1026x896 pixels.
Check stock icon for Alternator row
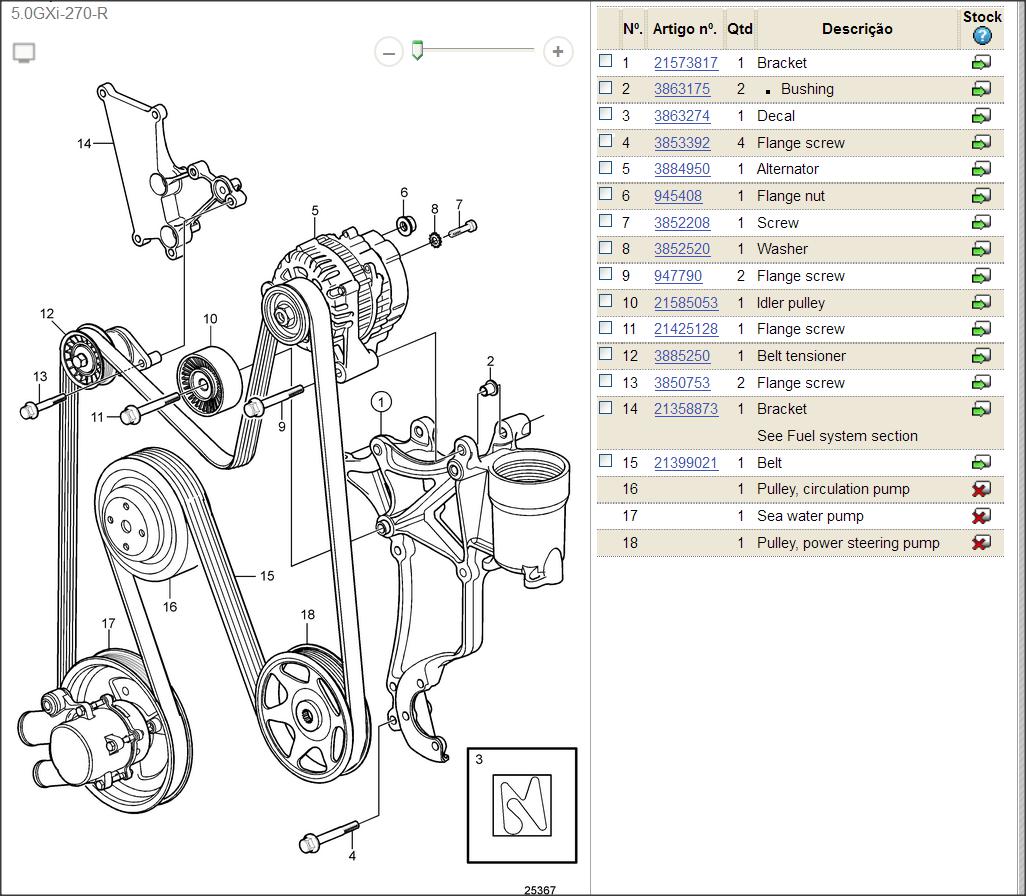point(981,169)
